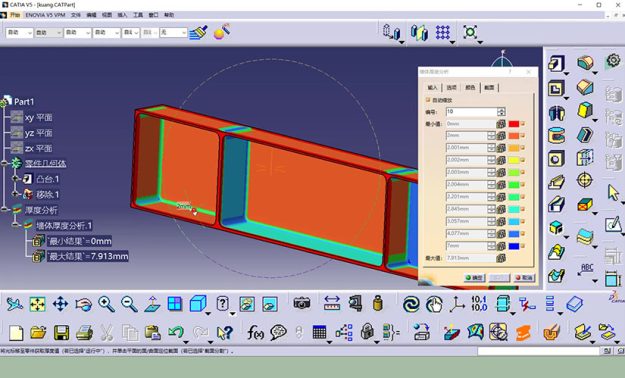Screen dimensions: 625x378
Task: Click the Paste clipboard icon
Action: pos(153,333)
